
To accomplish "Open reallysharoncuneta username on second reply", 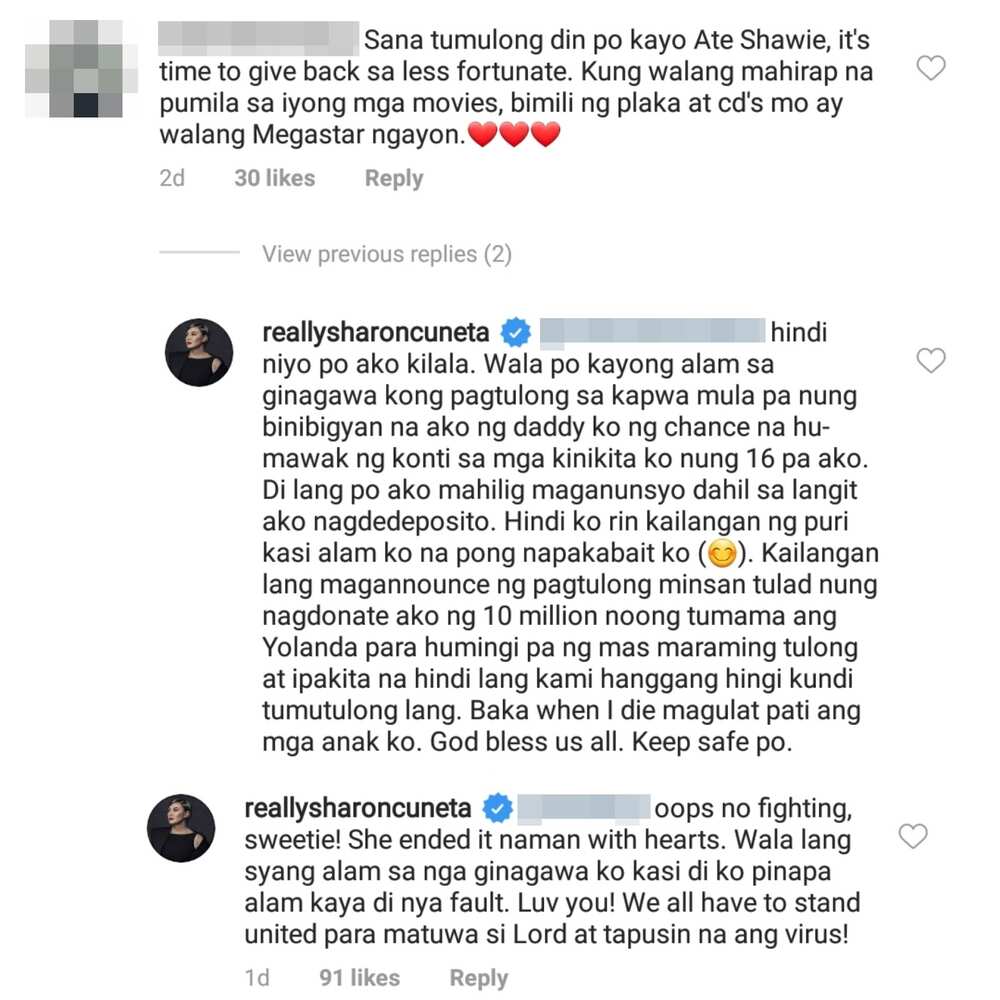I will click(358, 809).
